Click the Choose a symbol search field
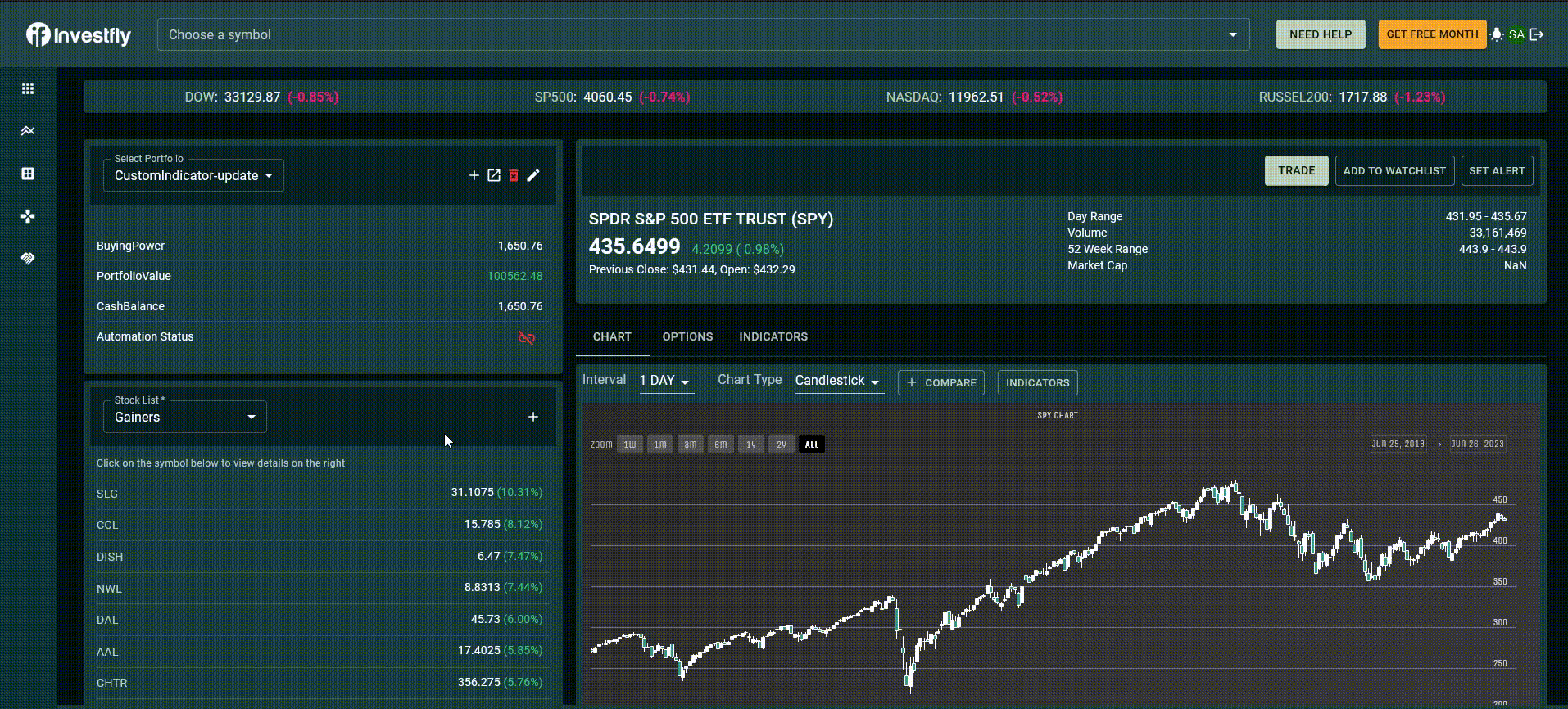Viewport: 1568px width, 709px height. (703, 34)
